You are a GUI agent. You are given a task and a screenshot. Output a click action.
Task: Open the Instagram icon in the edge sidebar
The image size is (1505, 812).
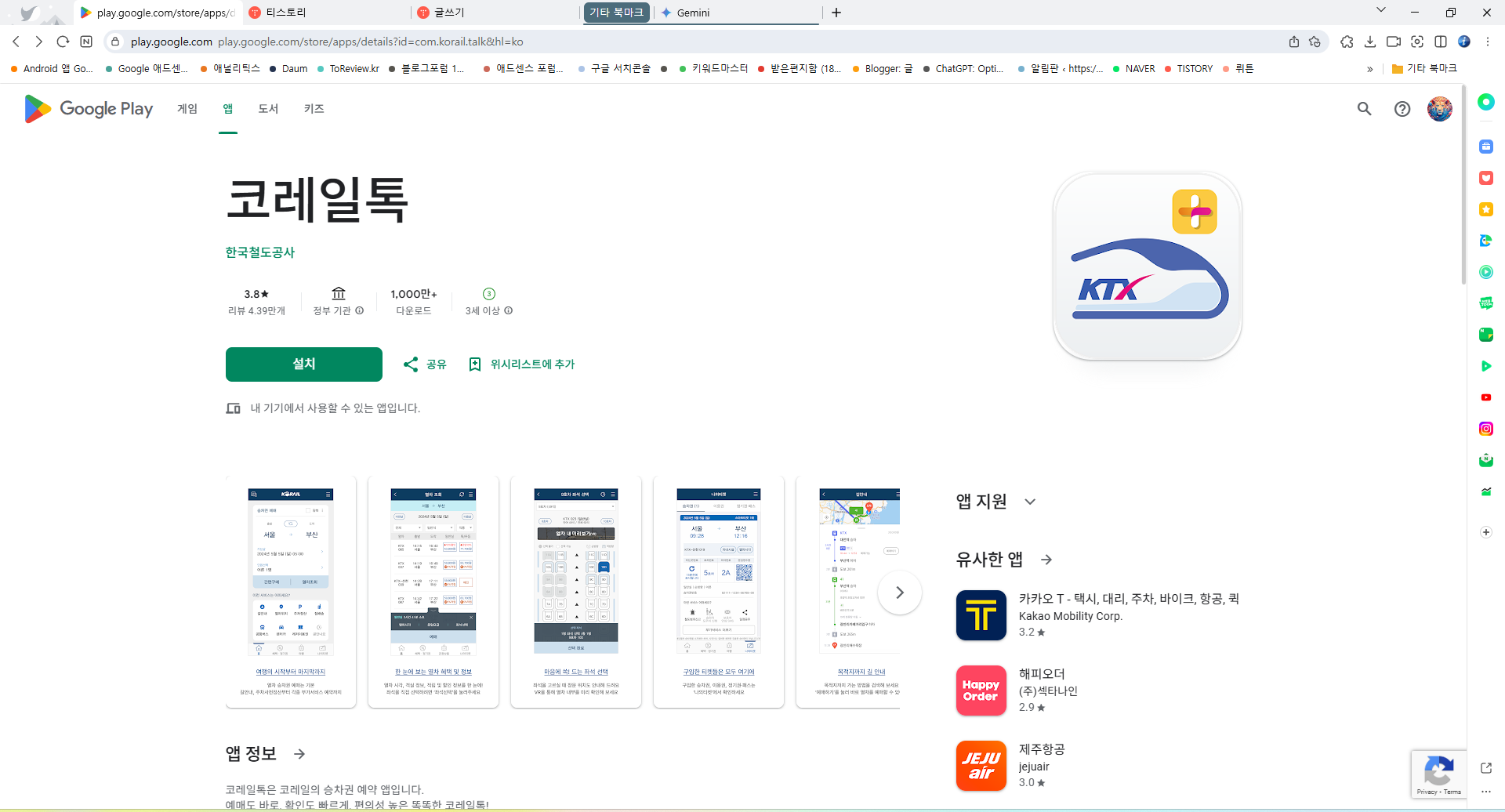click(1485, 429)
